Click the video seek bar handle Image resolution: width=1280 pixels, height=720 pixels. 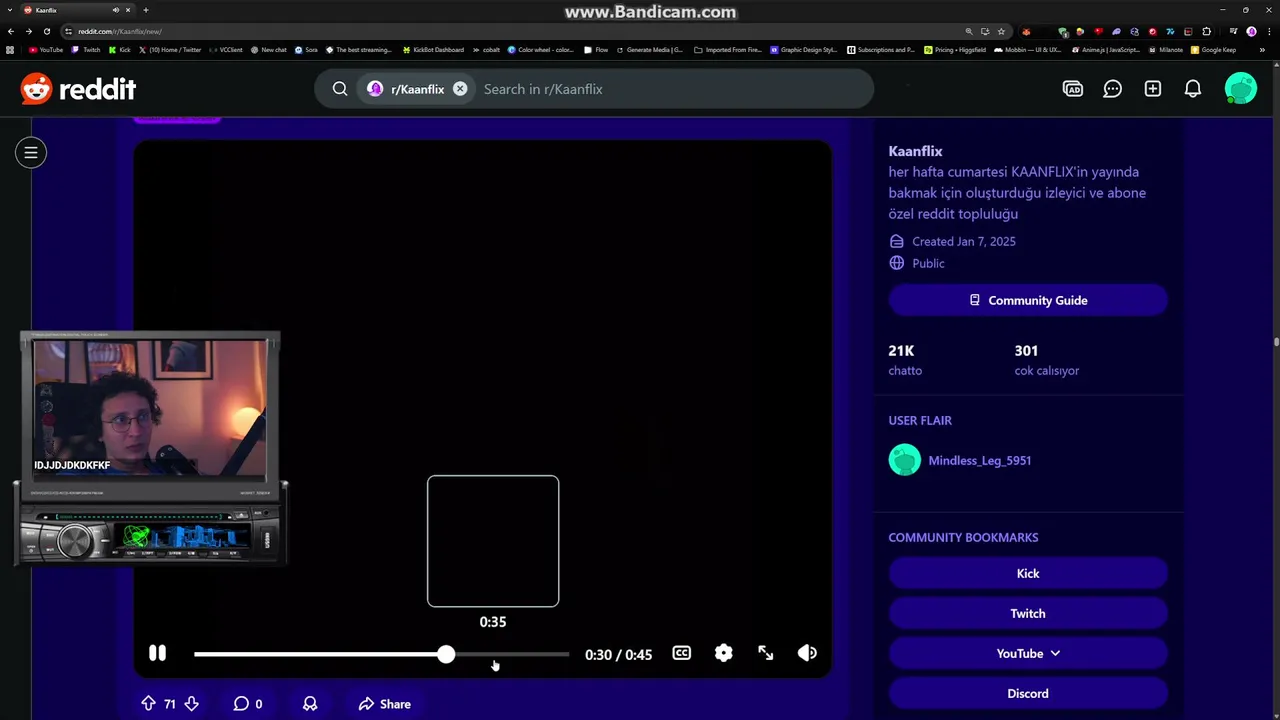point(446,654)
